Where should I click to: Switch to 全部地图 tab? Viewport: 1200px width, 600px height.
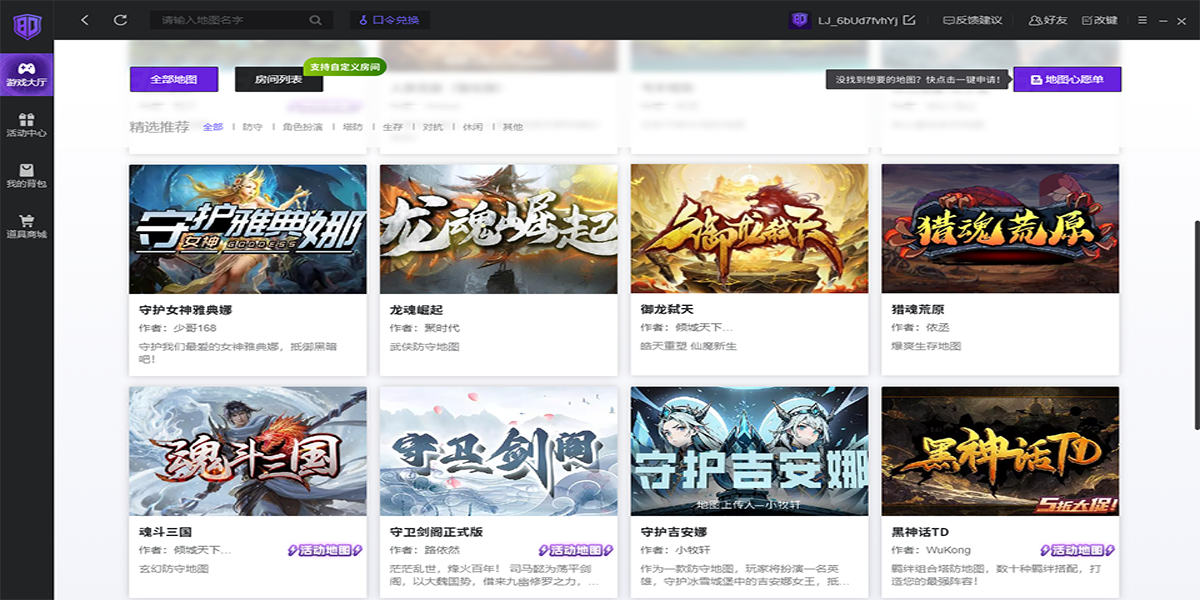pyautogui.click(x=174, y=79)
